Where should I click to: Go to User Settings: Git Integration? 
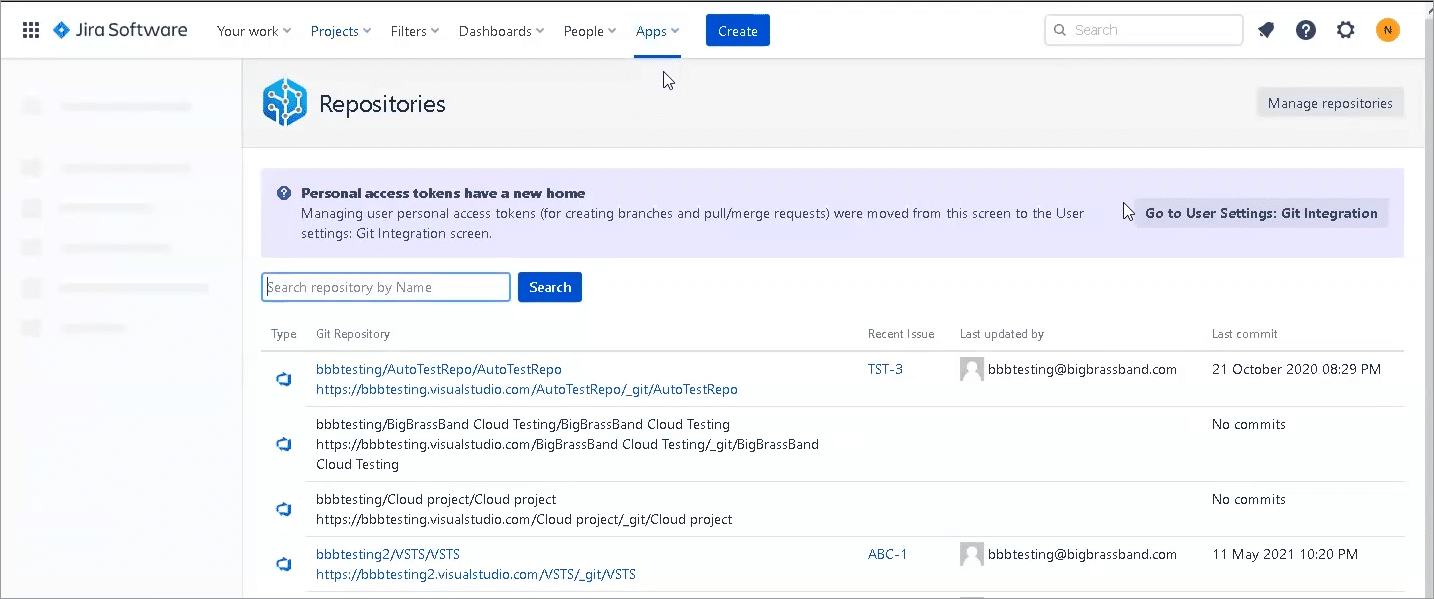pyautogui.click(x=1261, y=213)
